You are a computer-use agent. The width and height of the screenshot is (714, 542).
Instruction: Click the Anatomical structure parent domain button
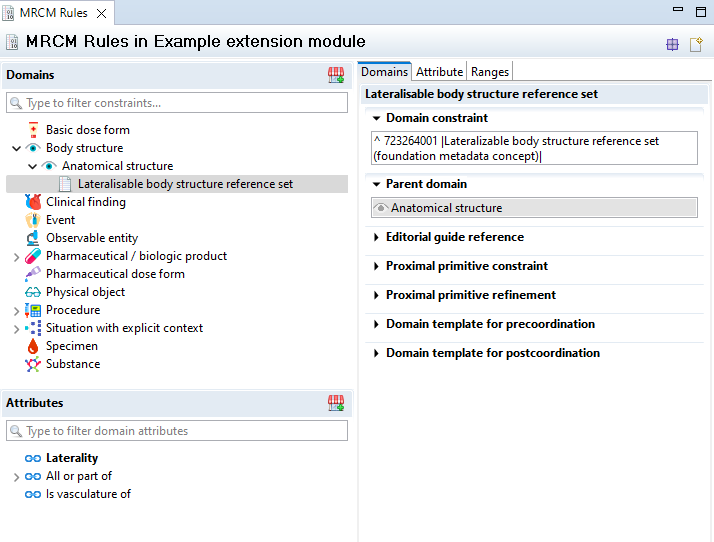pos(533,208)
